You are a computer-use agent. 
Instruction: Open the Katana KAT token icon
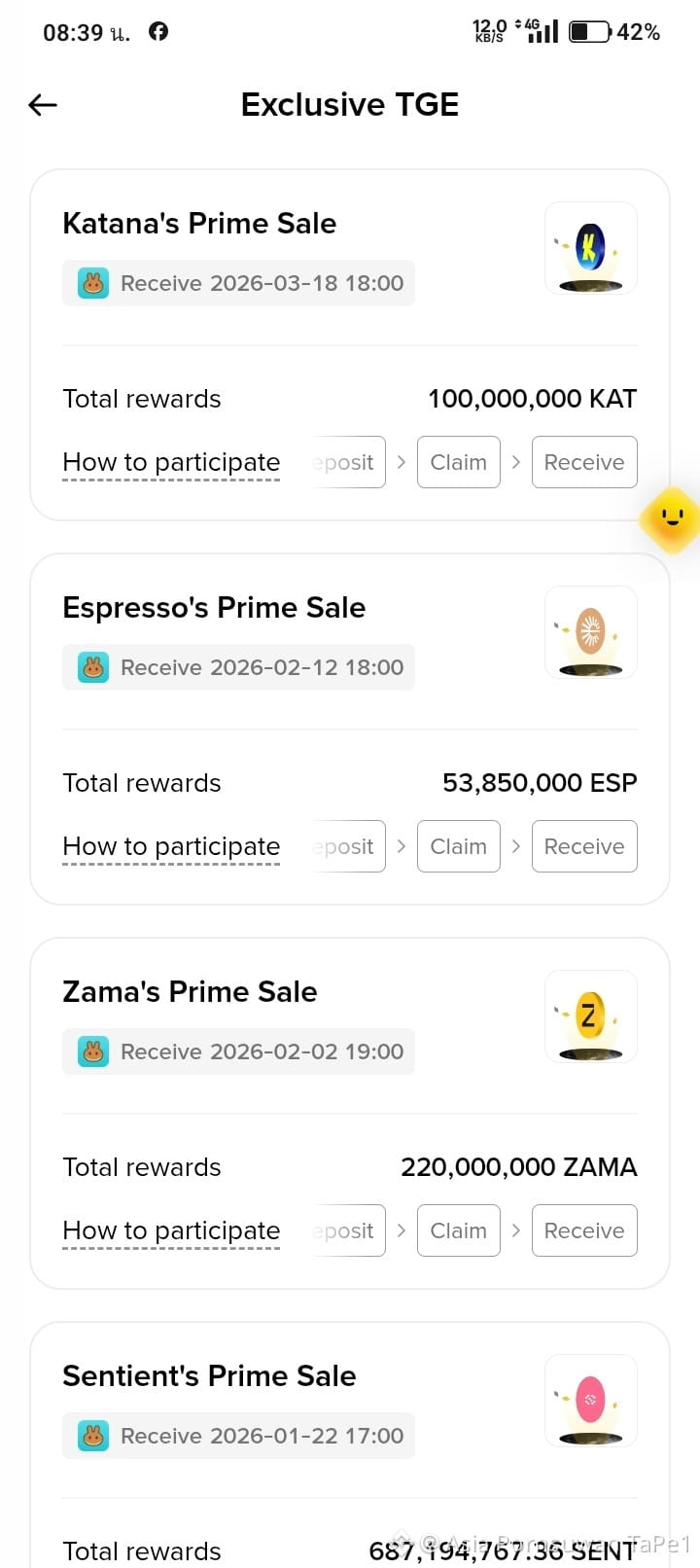click(x=591, y=248)
